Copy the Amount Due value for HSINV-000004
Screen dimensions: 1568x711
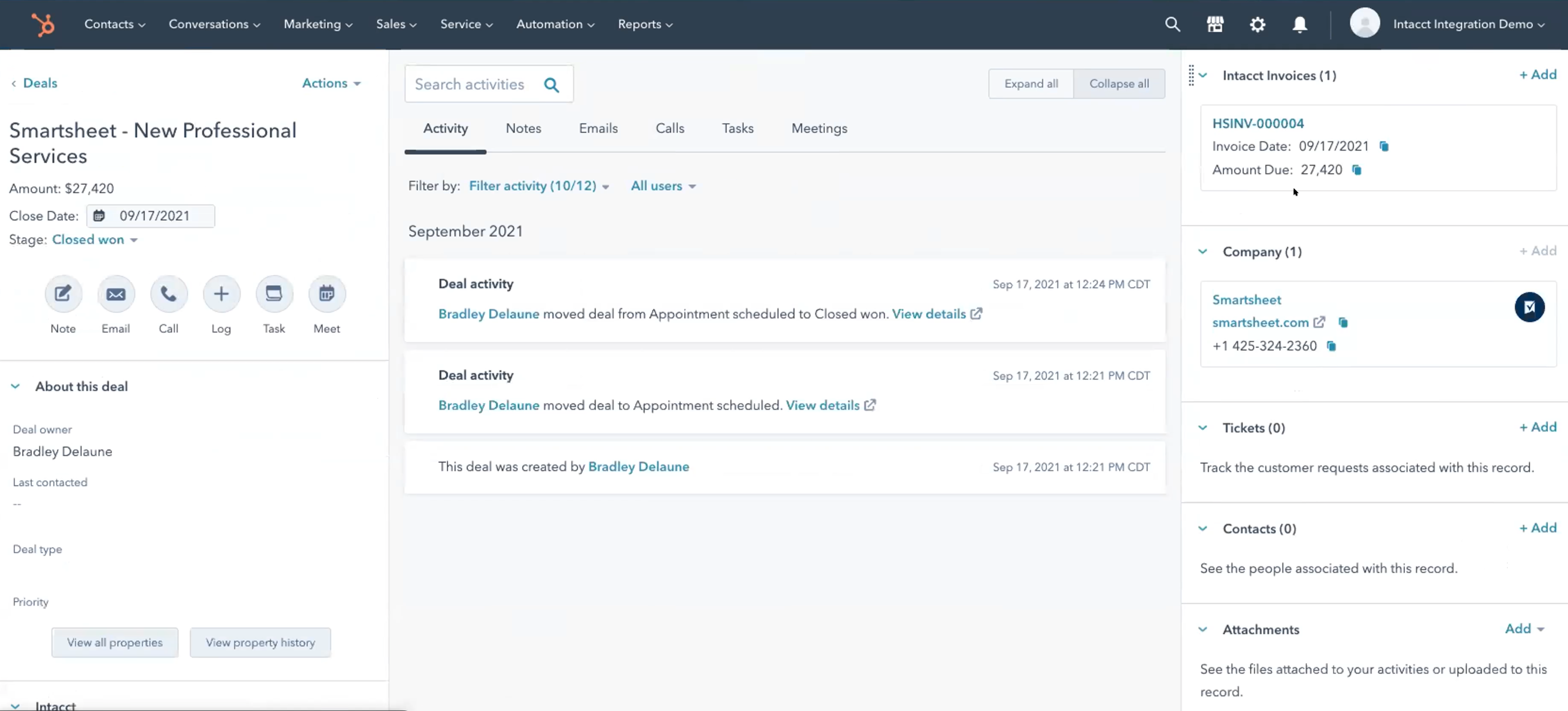click(1357, 170)
